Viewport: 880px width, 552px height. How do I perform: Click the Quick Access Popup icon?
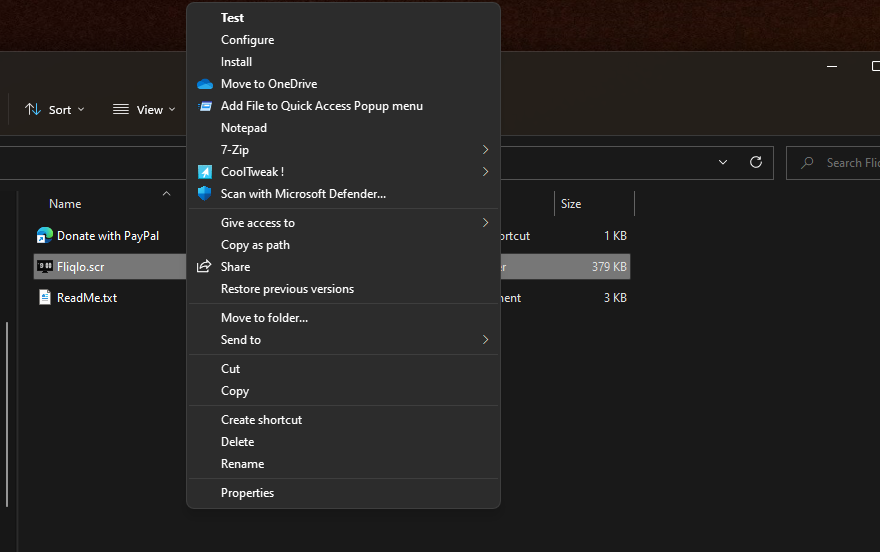(205, 106)
